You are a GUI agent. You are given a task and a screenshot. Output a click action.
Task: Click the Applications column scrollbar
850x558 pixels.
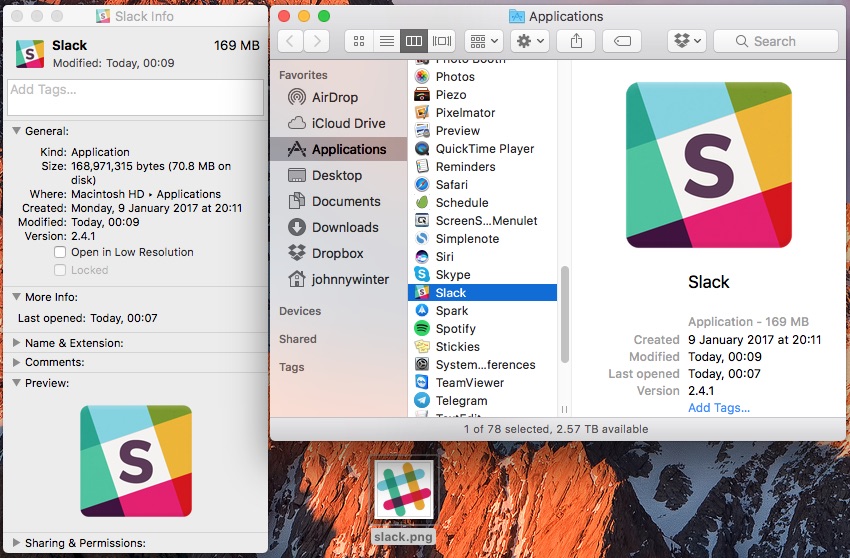(564, 315)
